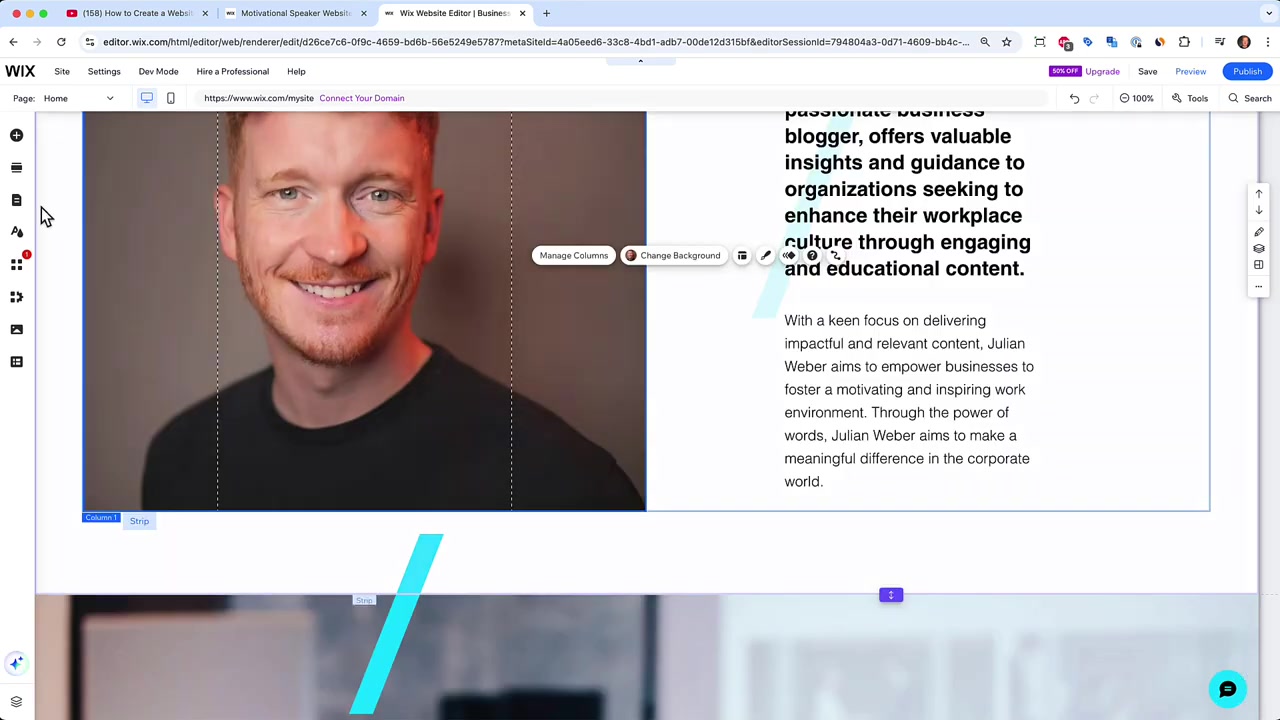Image resolution: width=1280 pixels, height=720 pixels.
Task: Open the Layers panel at bottom left
Action: coord(16,702)
